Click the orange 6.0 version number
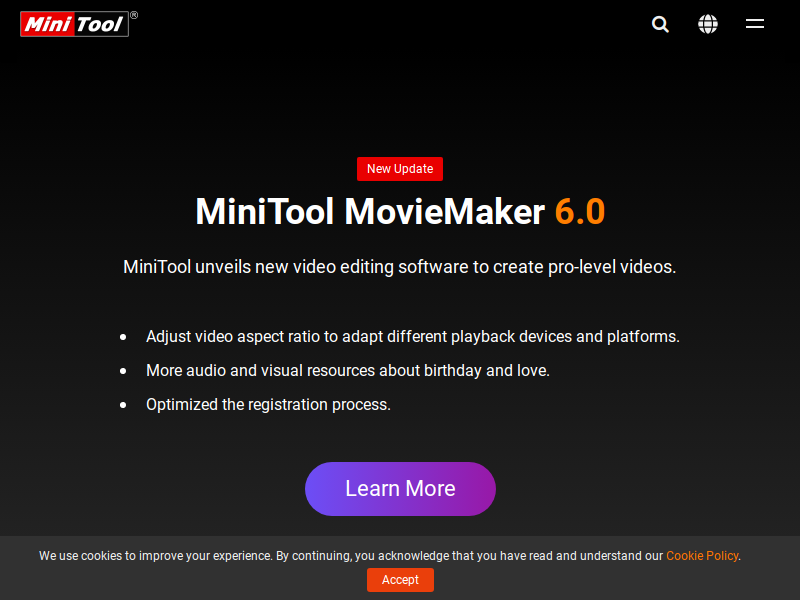800x600 pixels. click(x=580, y=211)
